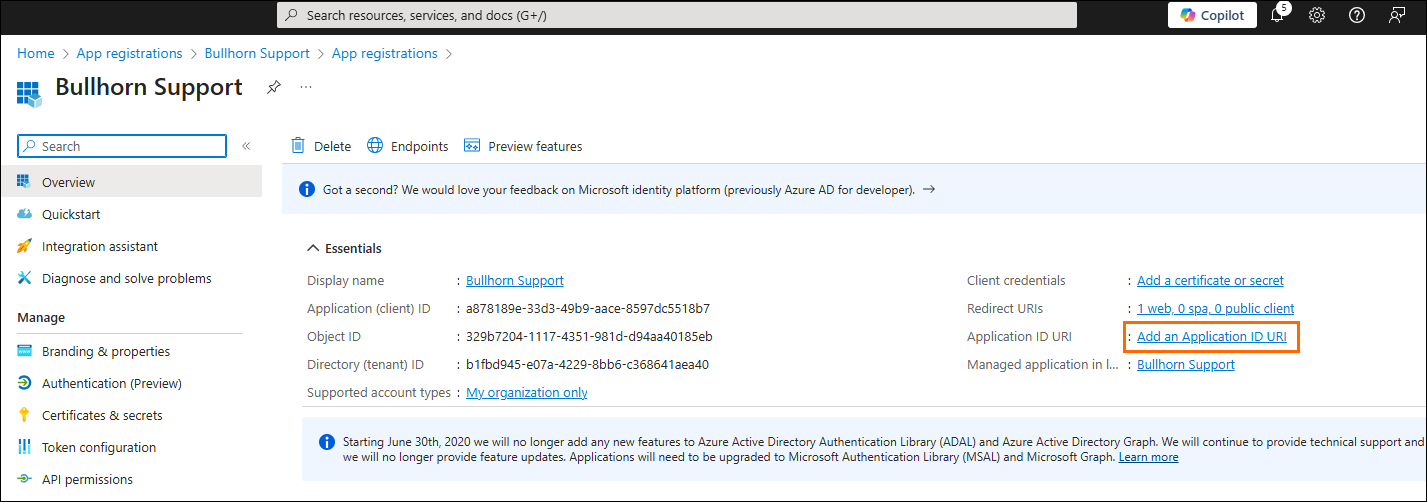This screenshot has width=1427, height=502.
Task: Click Add a certificate or secret
Action: (1210, 280)
